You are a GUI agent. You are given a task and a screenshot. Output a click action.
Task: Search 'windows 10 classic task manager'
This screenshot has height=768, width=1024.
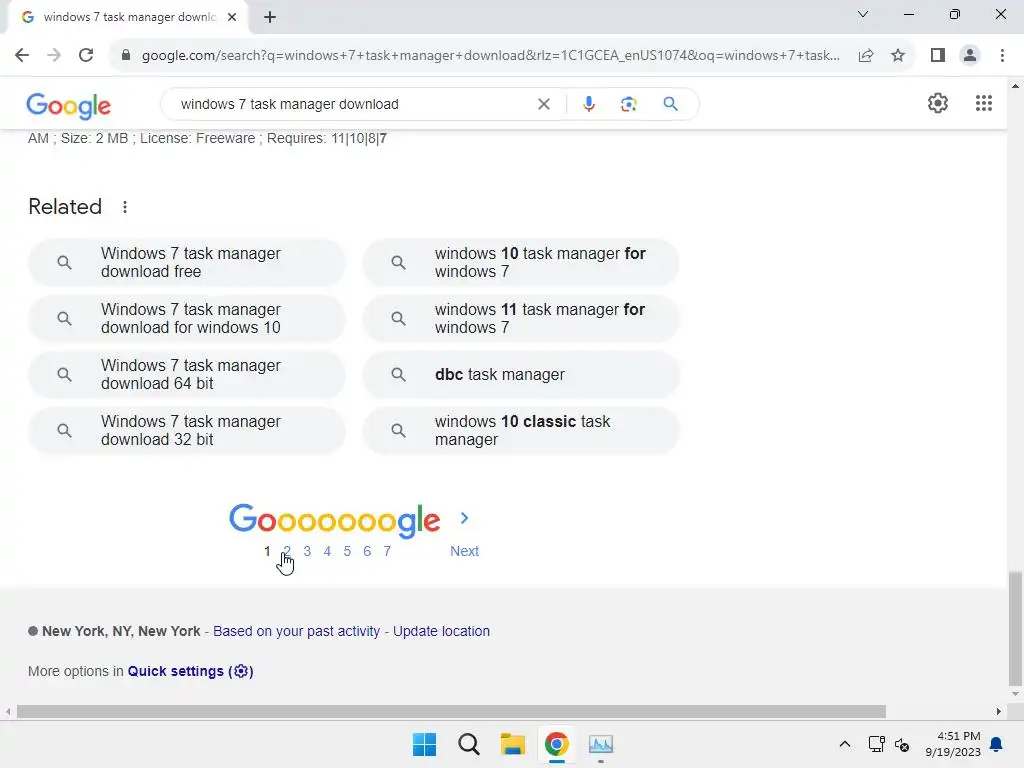pos(521,431)
